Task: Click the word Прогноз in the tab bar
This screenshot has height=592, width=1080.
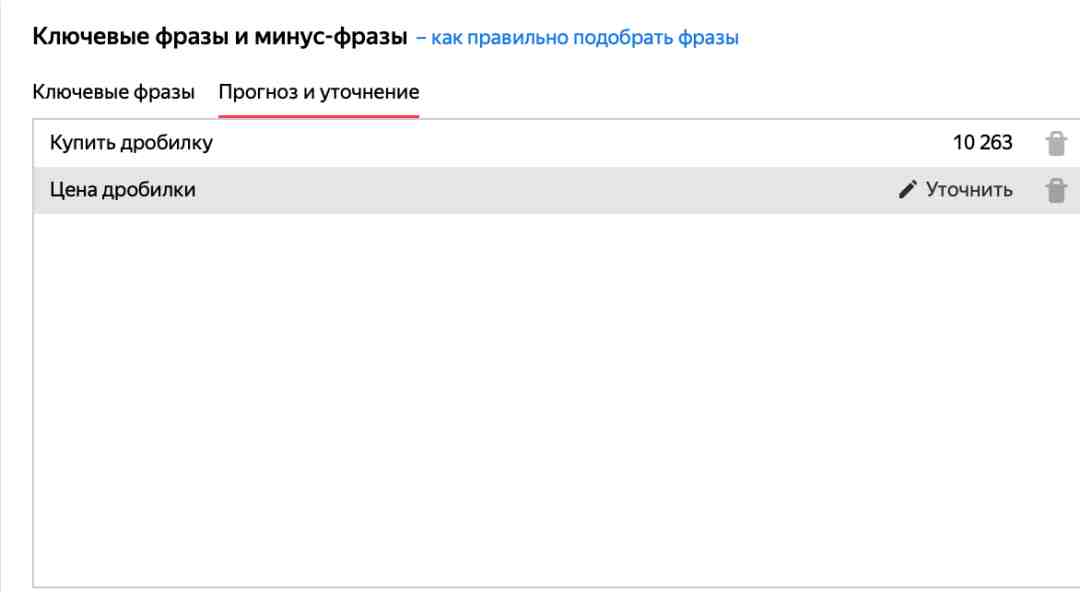Action: pyautogui.click(x=258, y=92)
